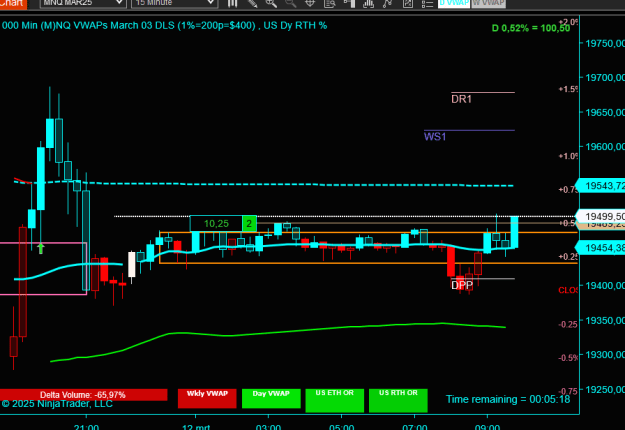Toggle the D VWAP toolbar button
The image size is (625, 430).
point(454,3)
